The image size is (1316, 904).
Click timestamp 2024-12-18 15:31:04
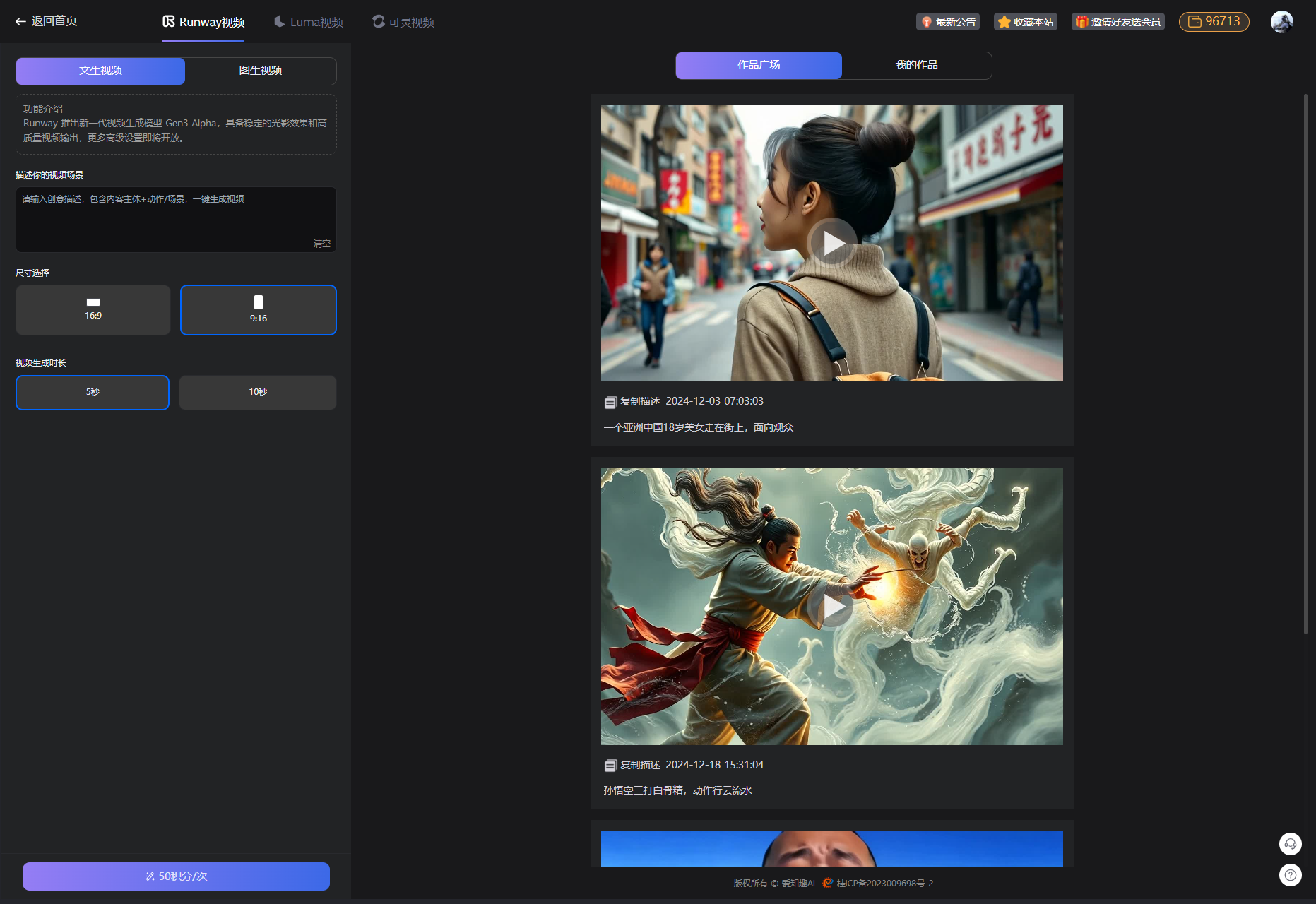(714, 765)
